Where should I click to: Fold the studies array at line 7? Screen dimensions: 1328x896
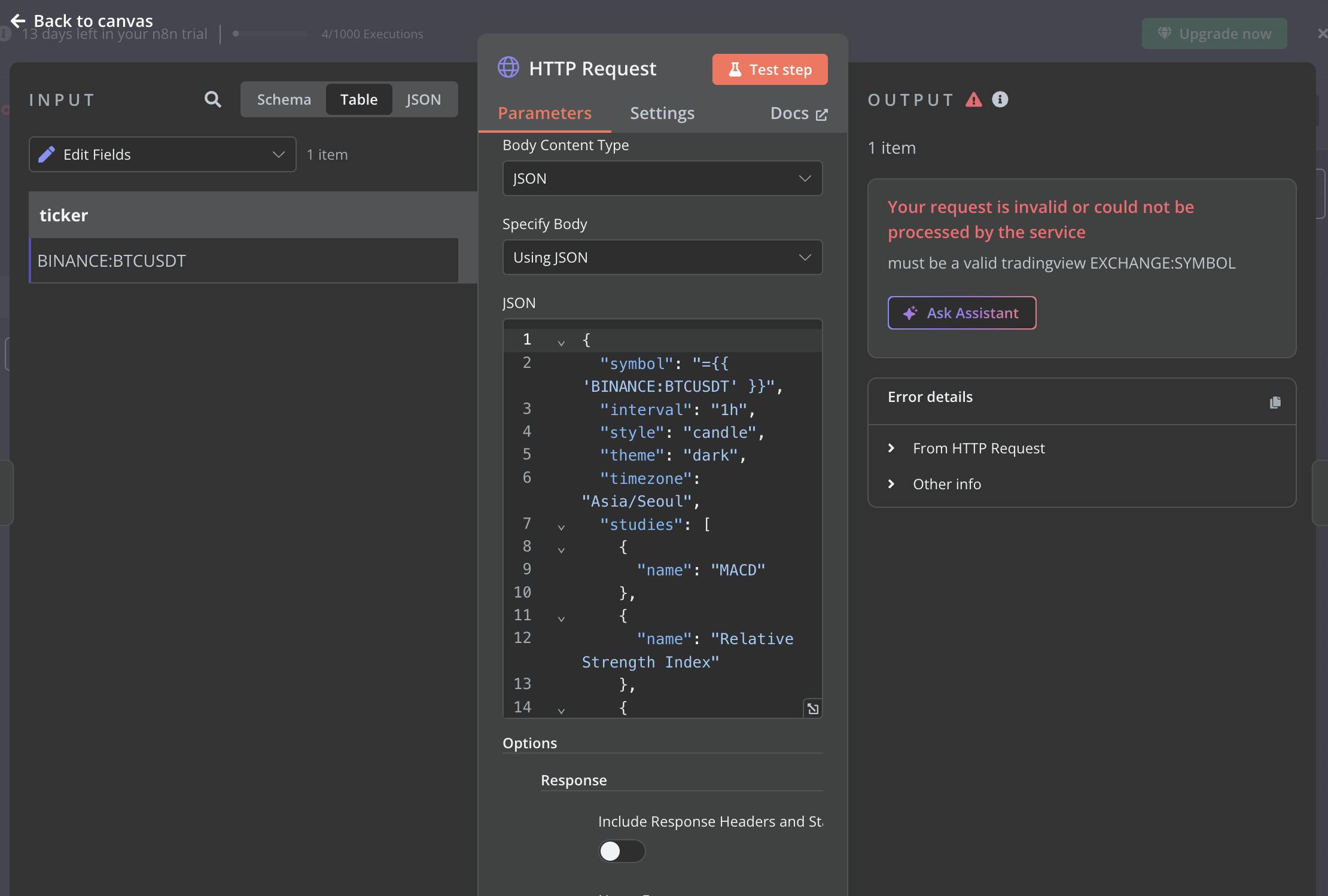coord(561,527)
